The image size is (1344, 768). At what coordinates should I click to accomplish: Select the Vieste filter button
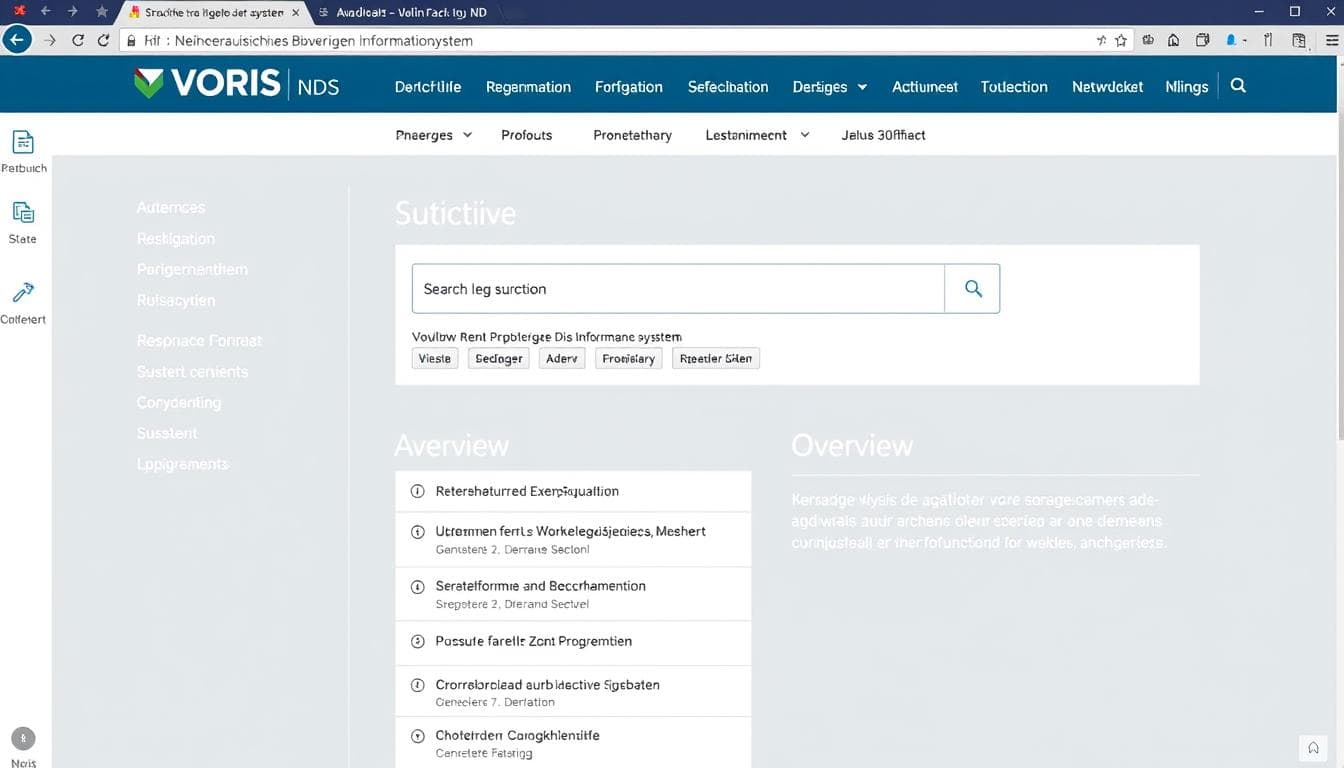click(x=435, y=359)
